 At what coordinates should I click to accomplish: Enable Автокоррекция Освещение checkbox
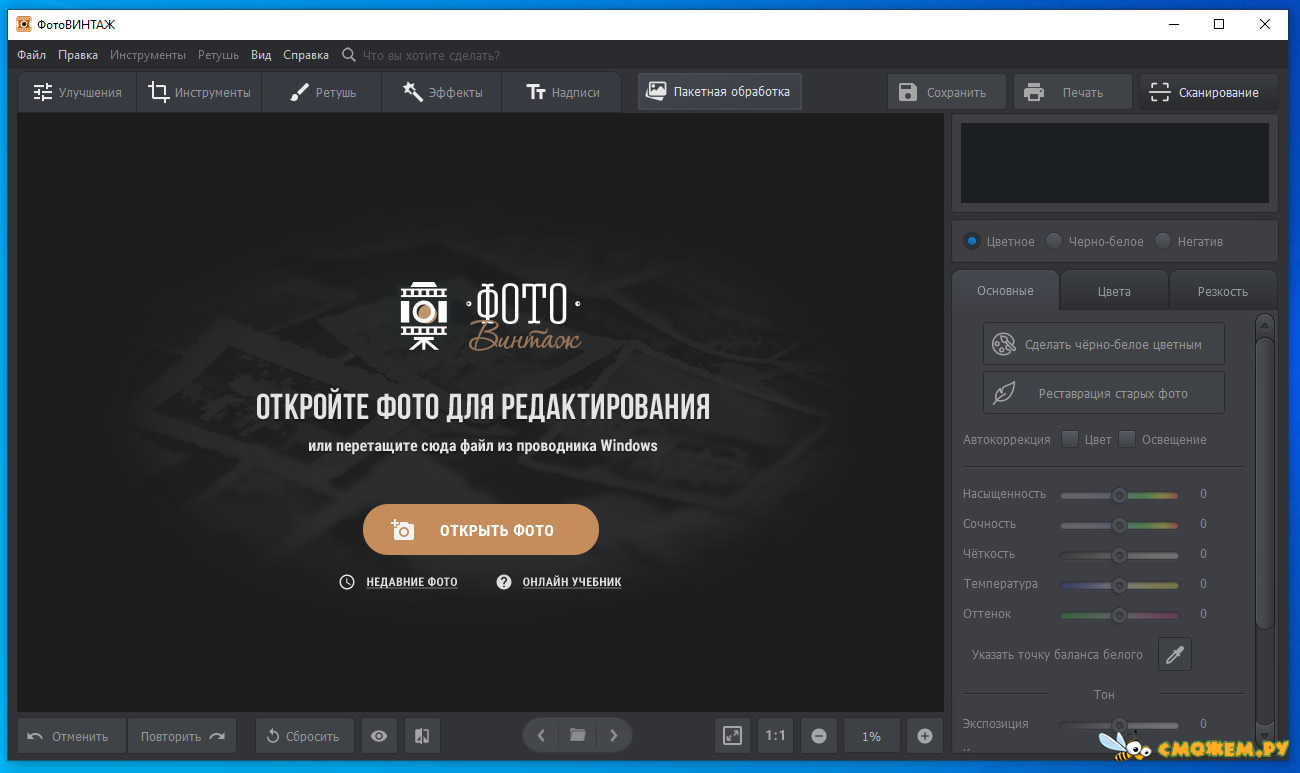coord(1127,439)
